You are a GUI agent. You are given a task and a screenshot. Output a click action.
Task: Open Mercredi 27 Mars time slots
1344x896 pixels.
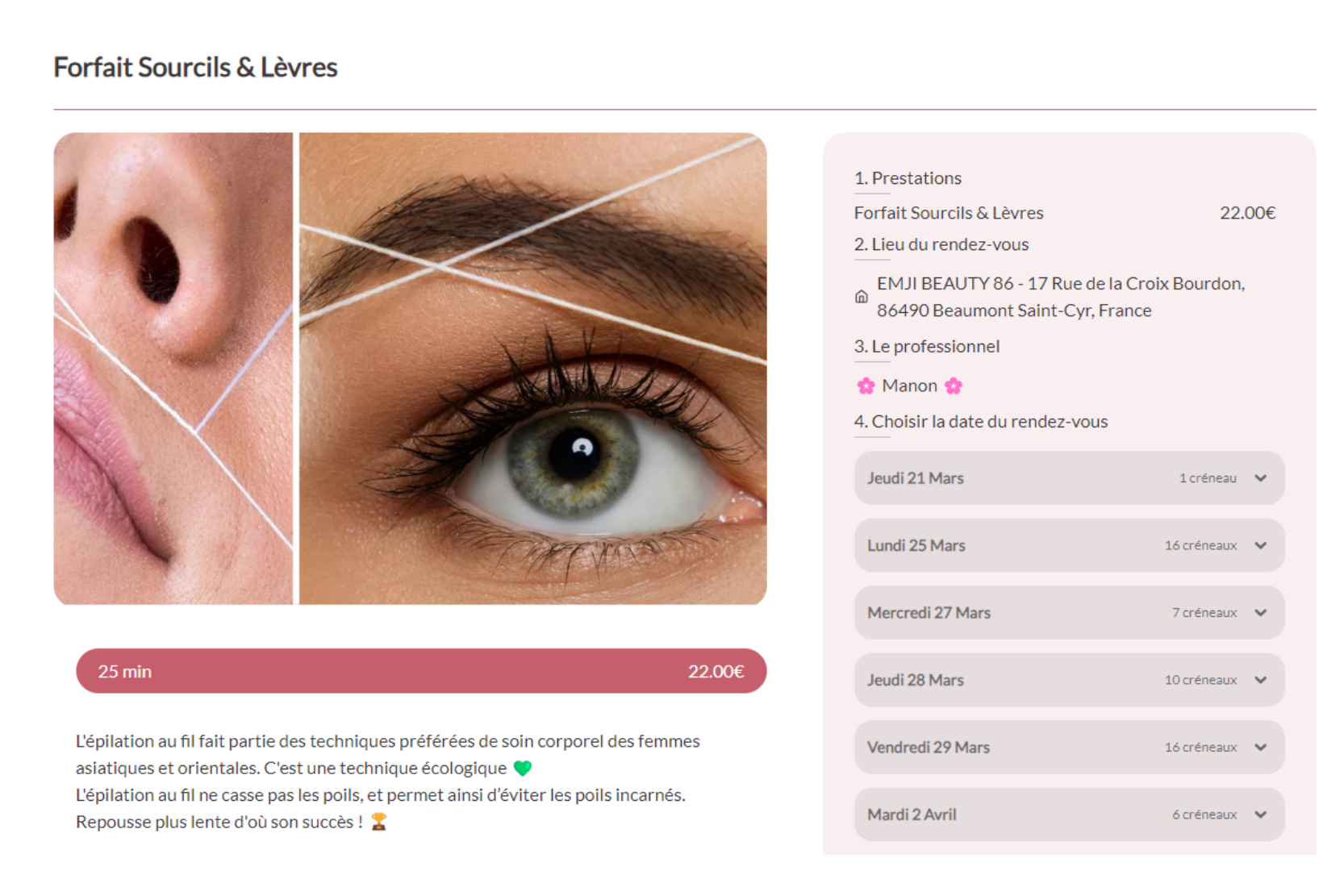[x=1069, y=613]
